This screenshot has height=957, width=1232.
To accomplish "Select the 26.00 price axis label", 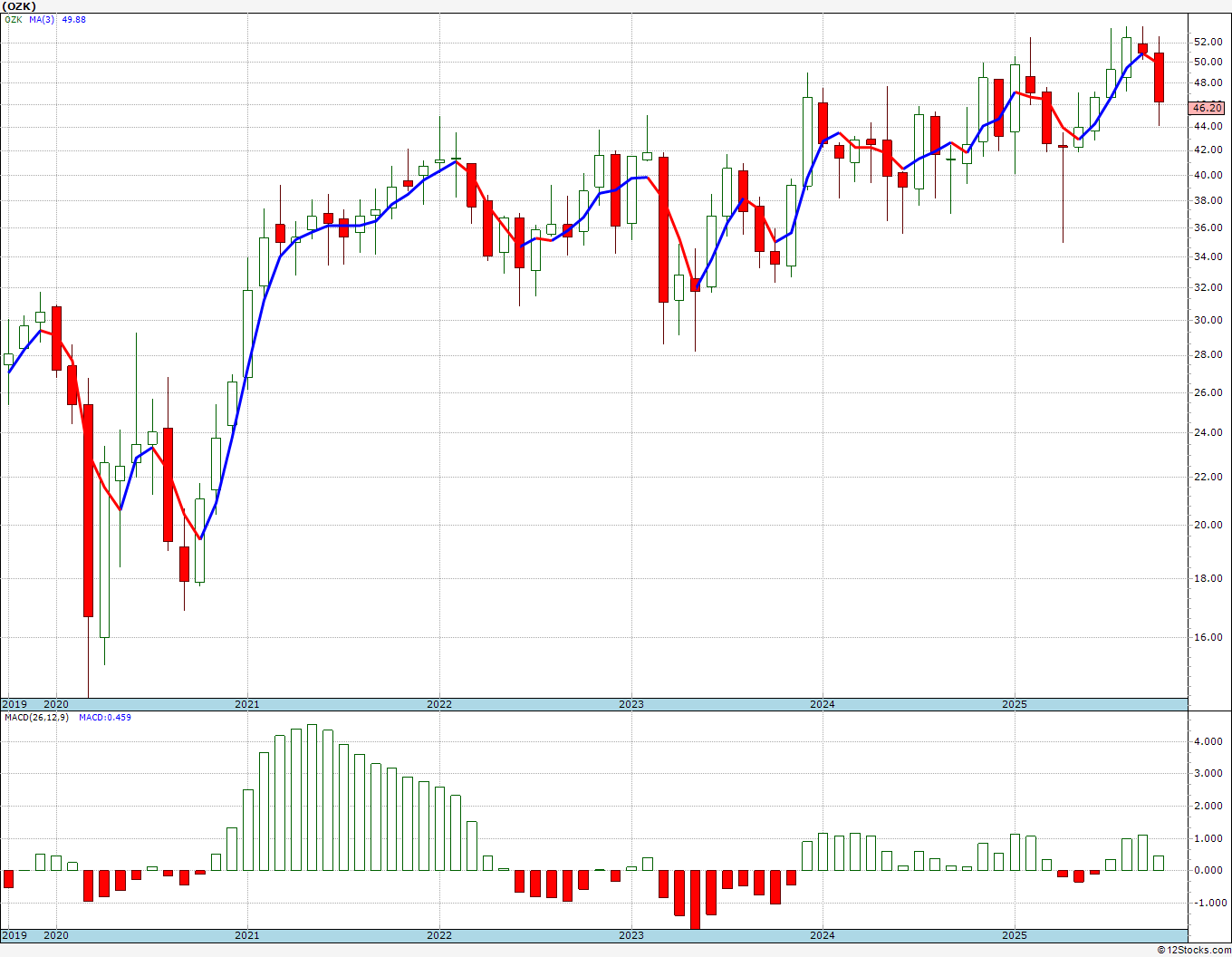I will pos(1207,392).
